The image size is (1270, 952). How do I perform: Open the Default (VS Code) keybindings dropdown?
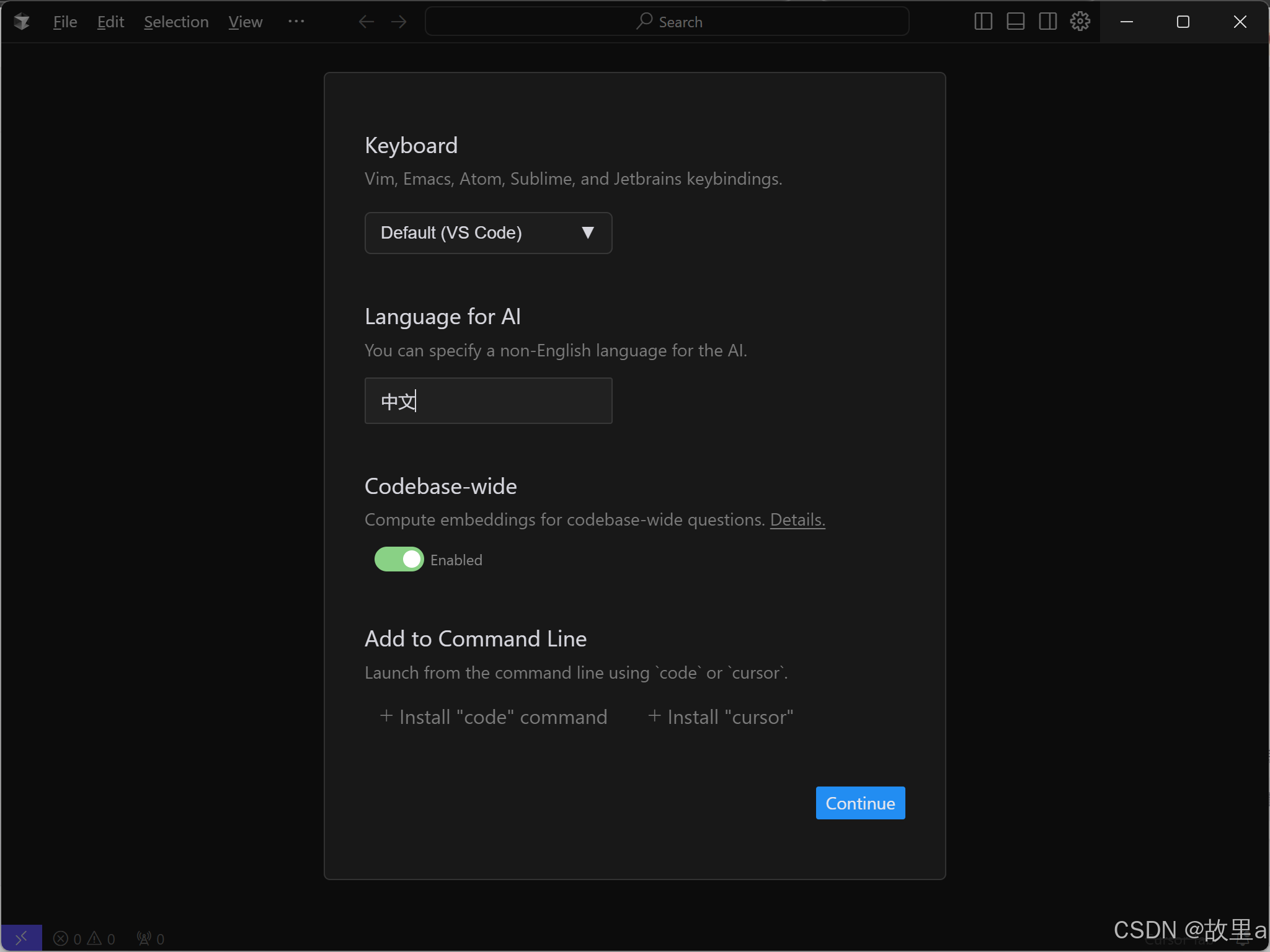tap(488, 233)
